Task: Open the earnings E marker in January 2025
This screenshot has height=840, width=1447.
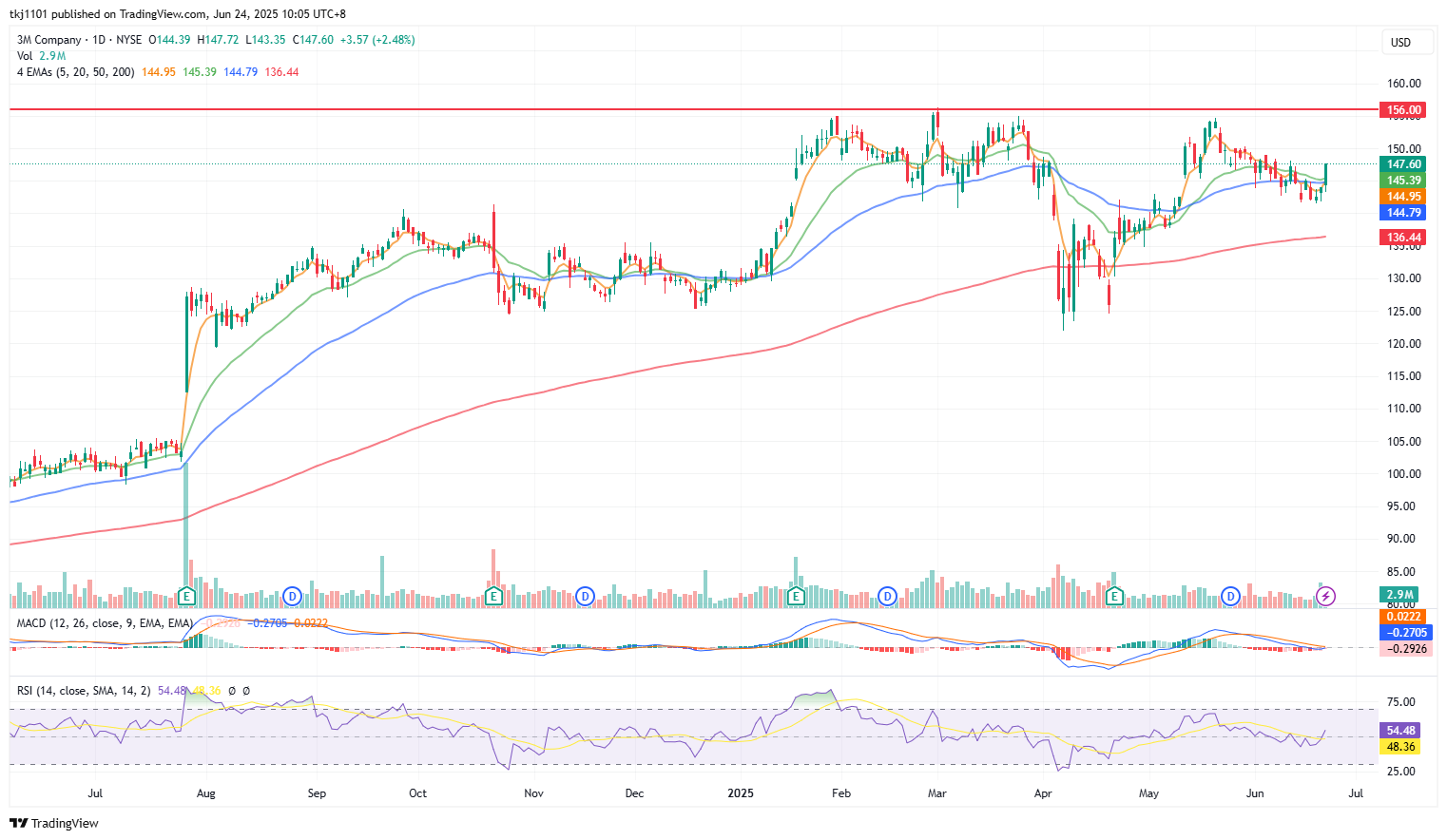Action: click(797, 597)
